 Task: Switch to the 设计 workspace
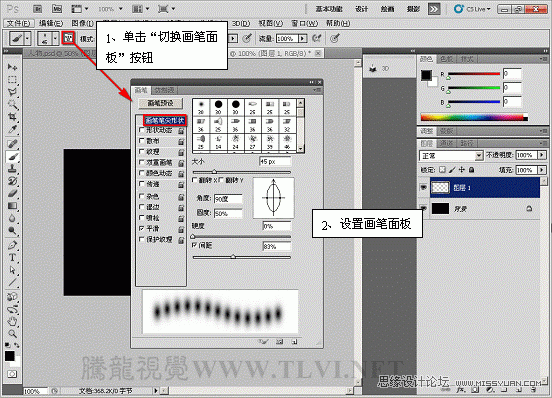(x=362, y=9)
